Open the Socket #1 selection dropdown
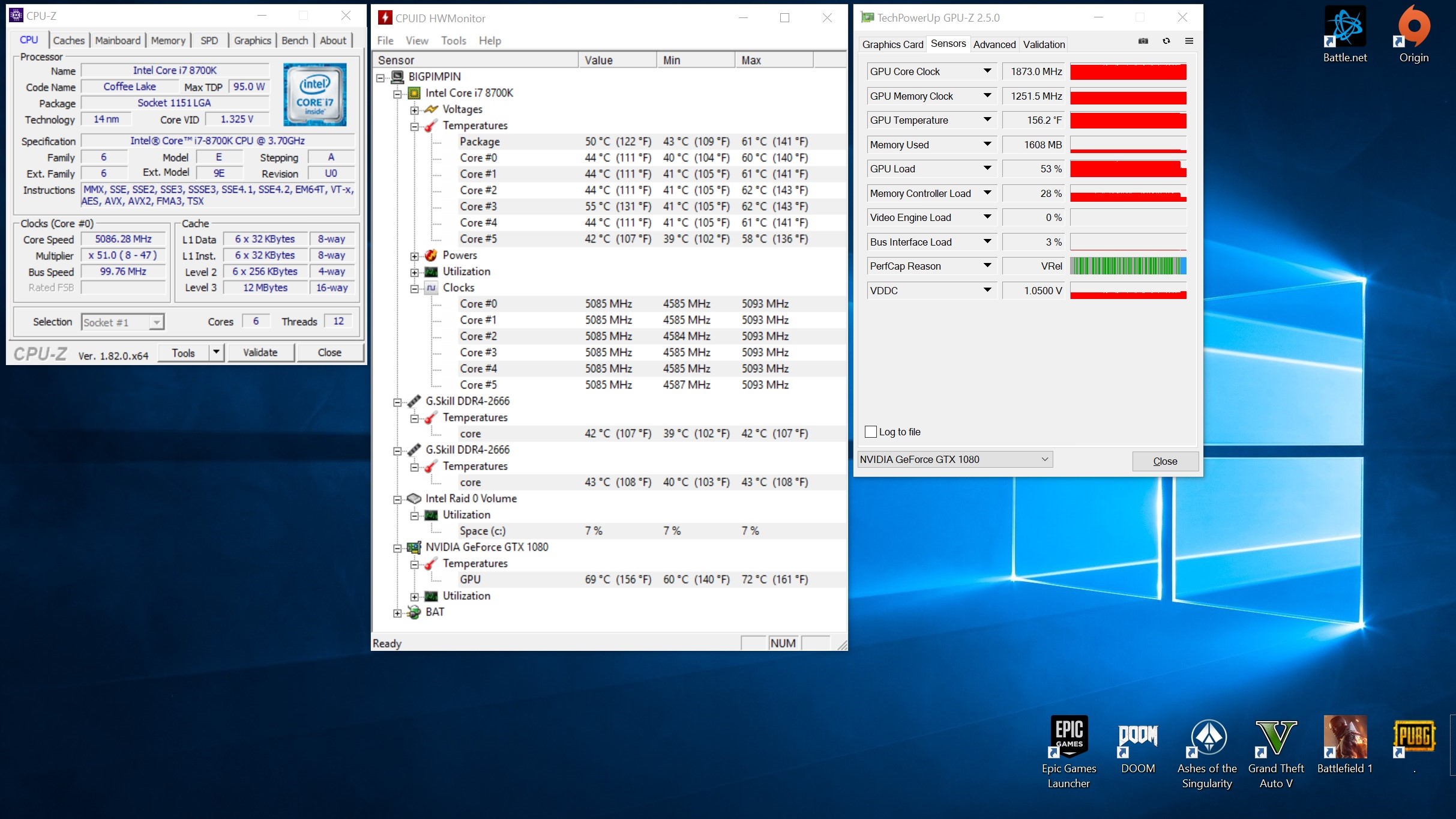 [122, 322]
